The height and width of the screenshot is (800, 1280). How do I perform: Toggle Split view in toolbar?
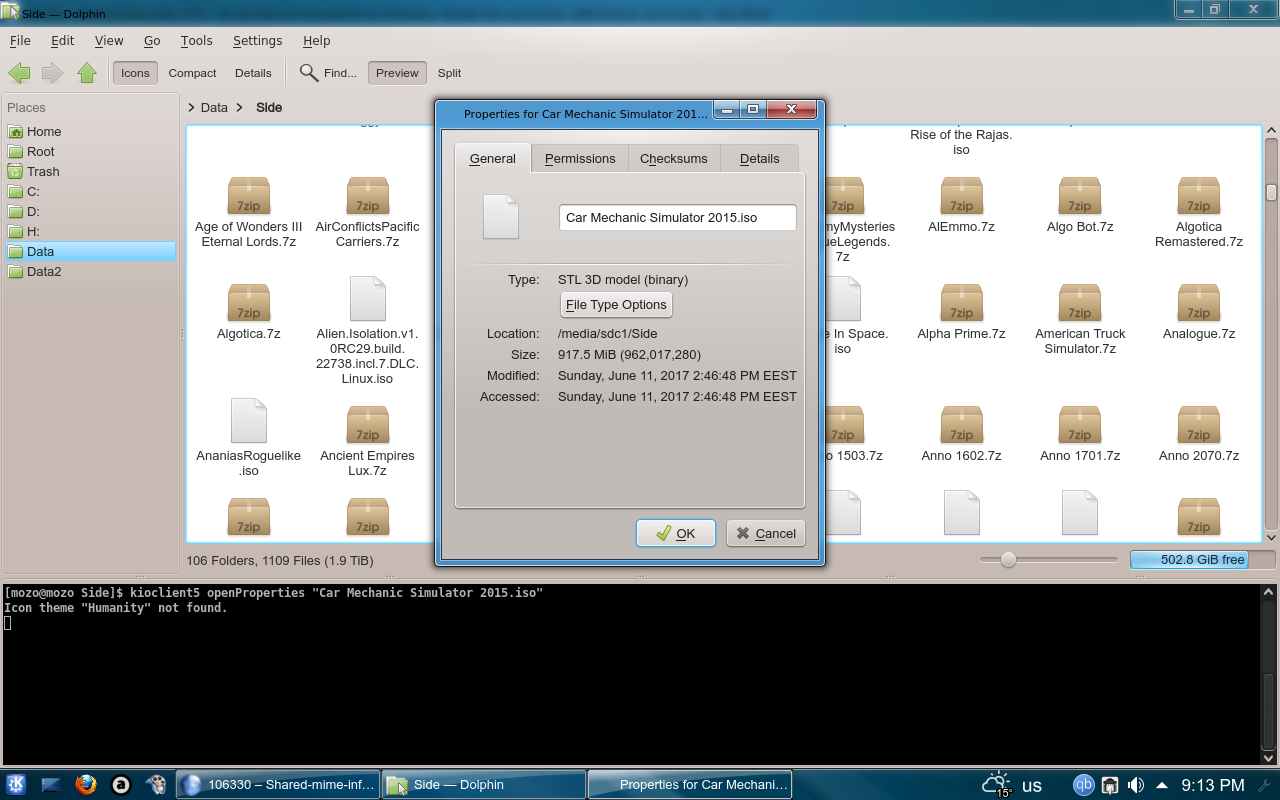click(449, 73)
